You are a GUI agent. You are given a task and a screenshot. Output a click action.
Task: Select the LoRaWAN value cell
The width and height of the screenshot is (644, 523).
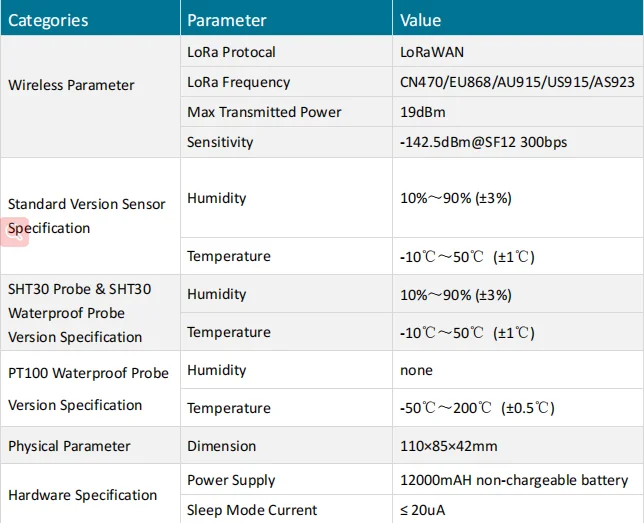point(433,52)
